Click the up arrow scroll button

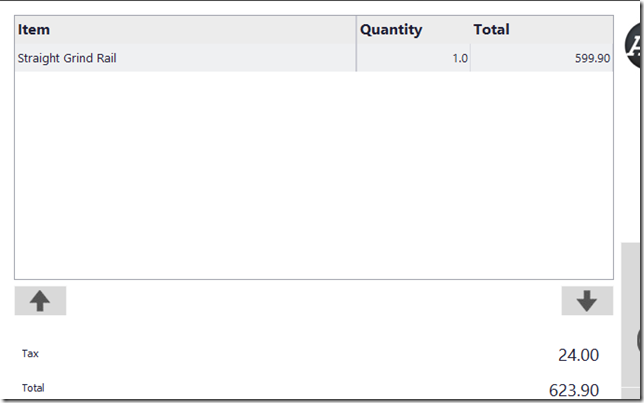(40, 301)
